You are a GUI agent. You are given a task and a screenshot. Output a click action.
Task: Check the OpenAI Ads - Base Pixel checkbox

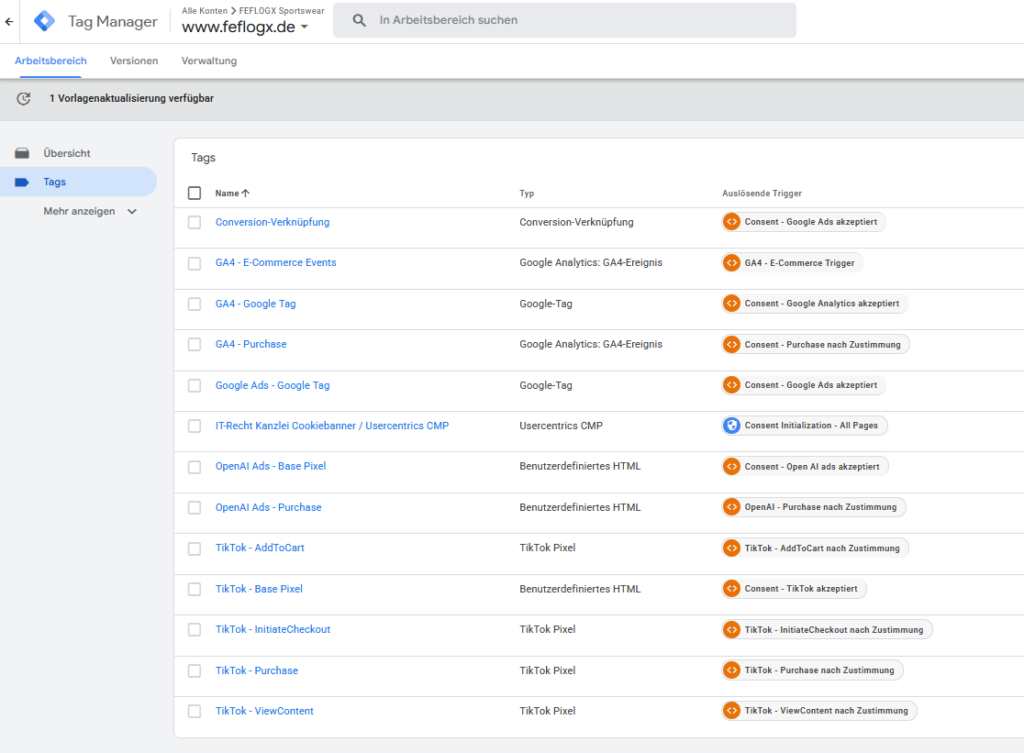tap(195, 467)
